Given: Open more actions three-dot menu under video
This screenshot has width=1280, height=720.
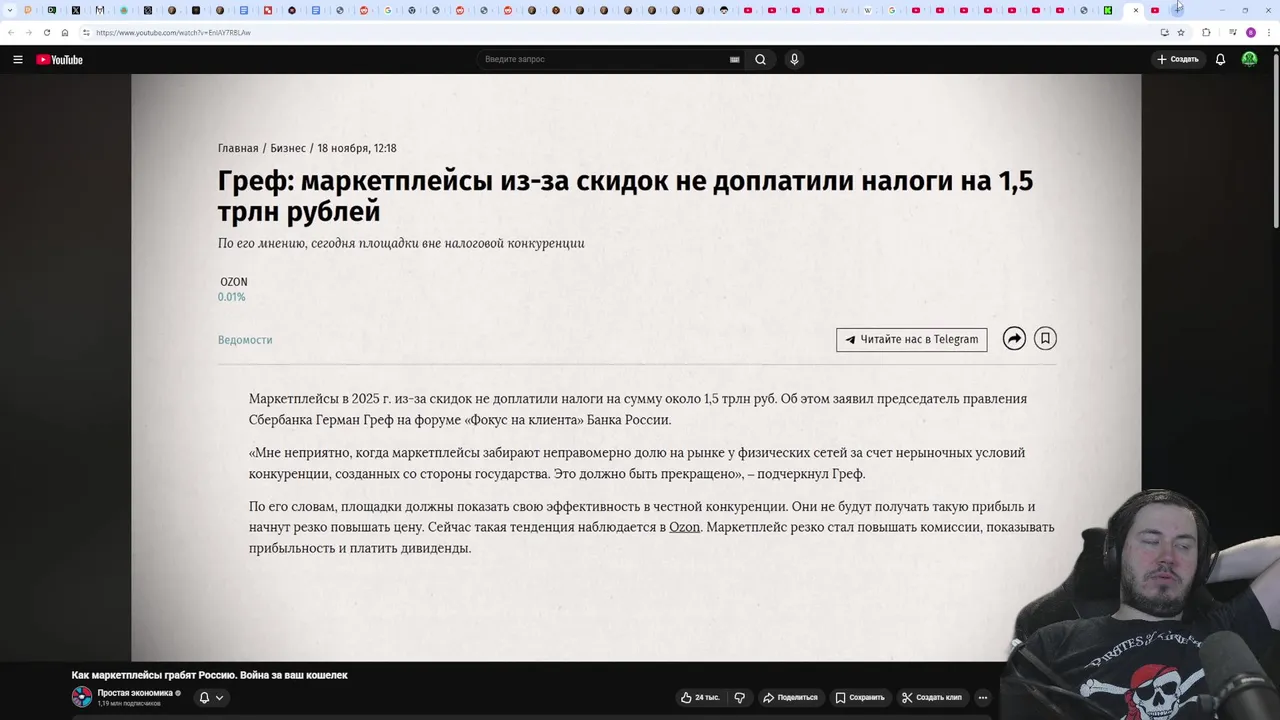Looking at the screenshot, I should (x=983, y=697).
